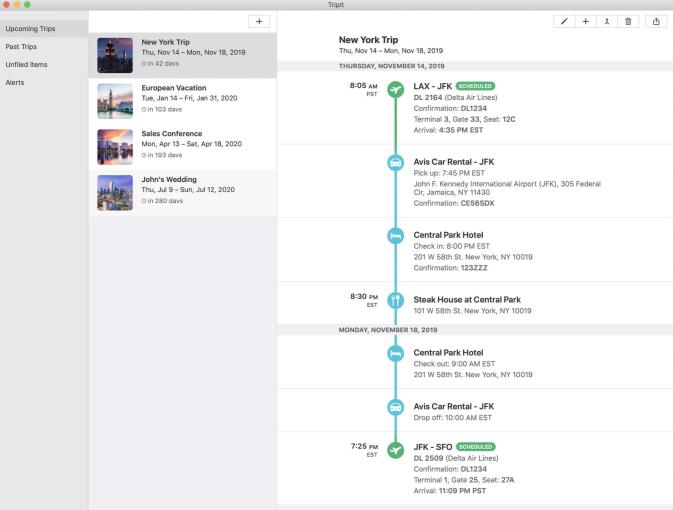Click Pick up: 7:45 PM EST text
The width and height of the screenshot is (673, 510).
(x=449, y=173)
